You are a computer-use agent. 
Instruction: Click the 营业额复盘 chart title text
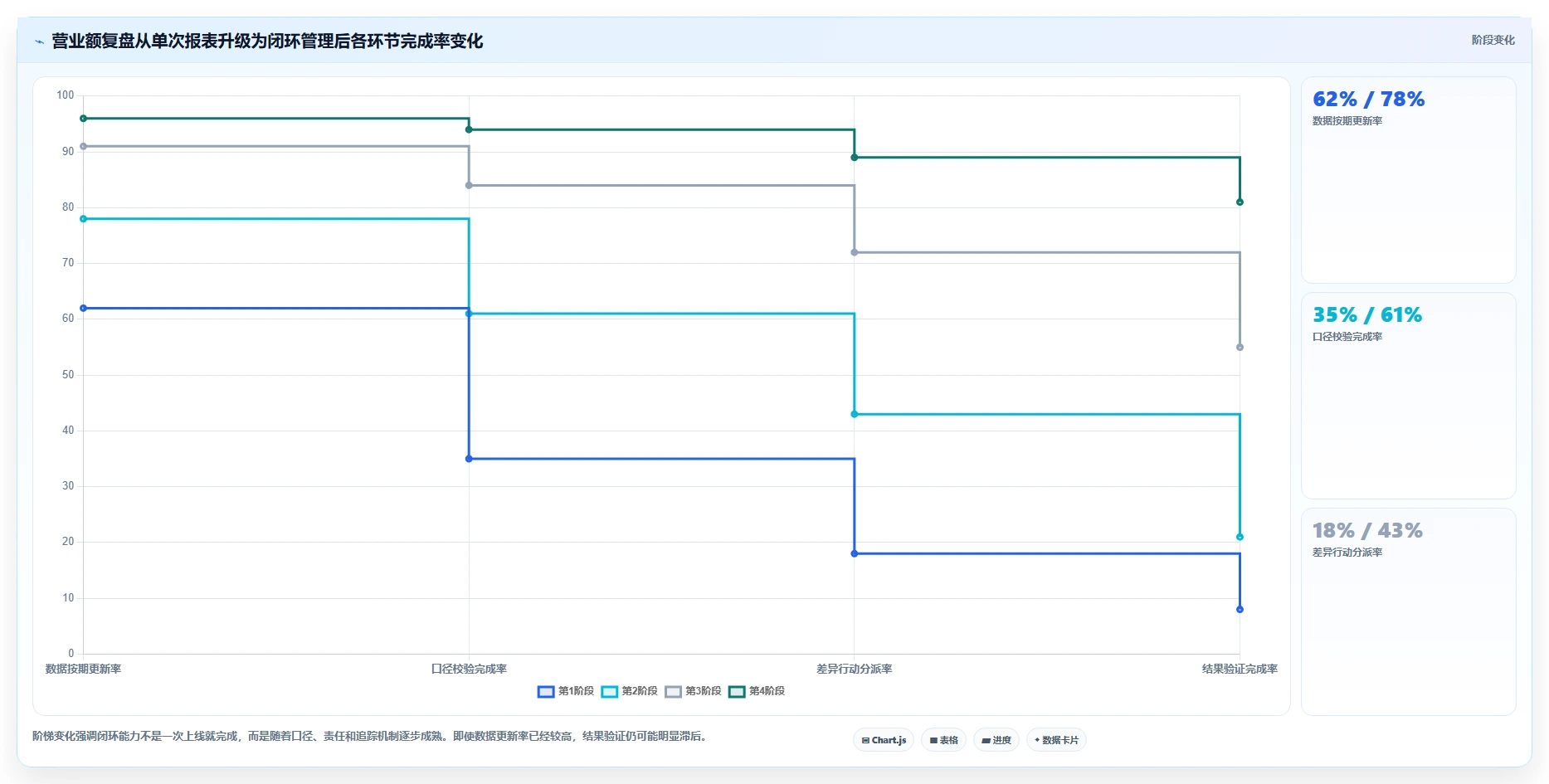click(x=267, y=41)
